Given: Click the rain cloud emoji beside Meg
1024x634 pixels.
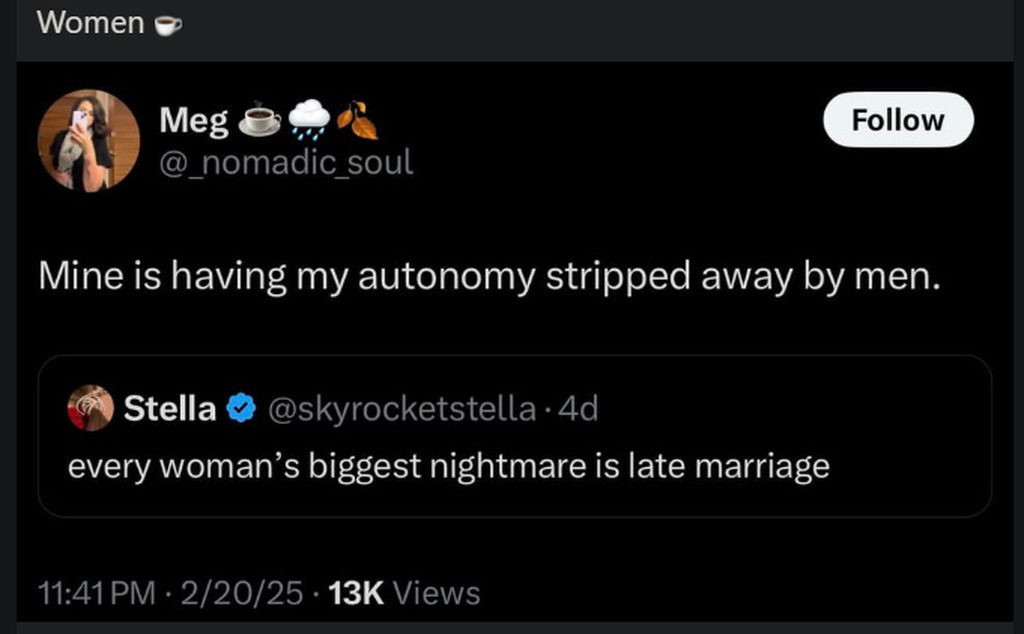Looking at the screenshot, I should click(309, 120).
